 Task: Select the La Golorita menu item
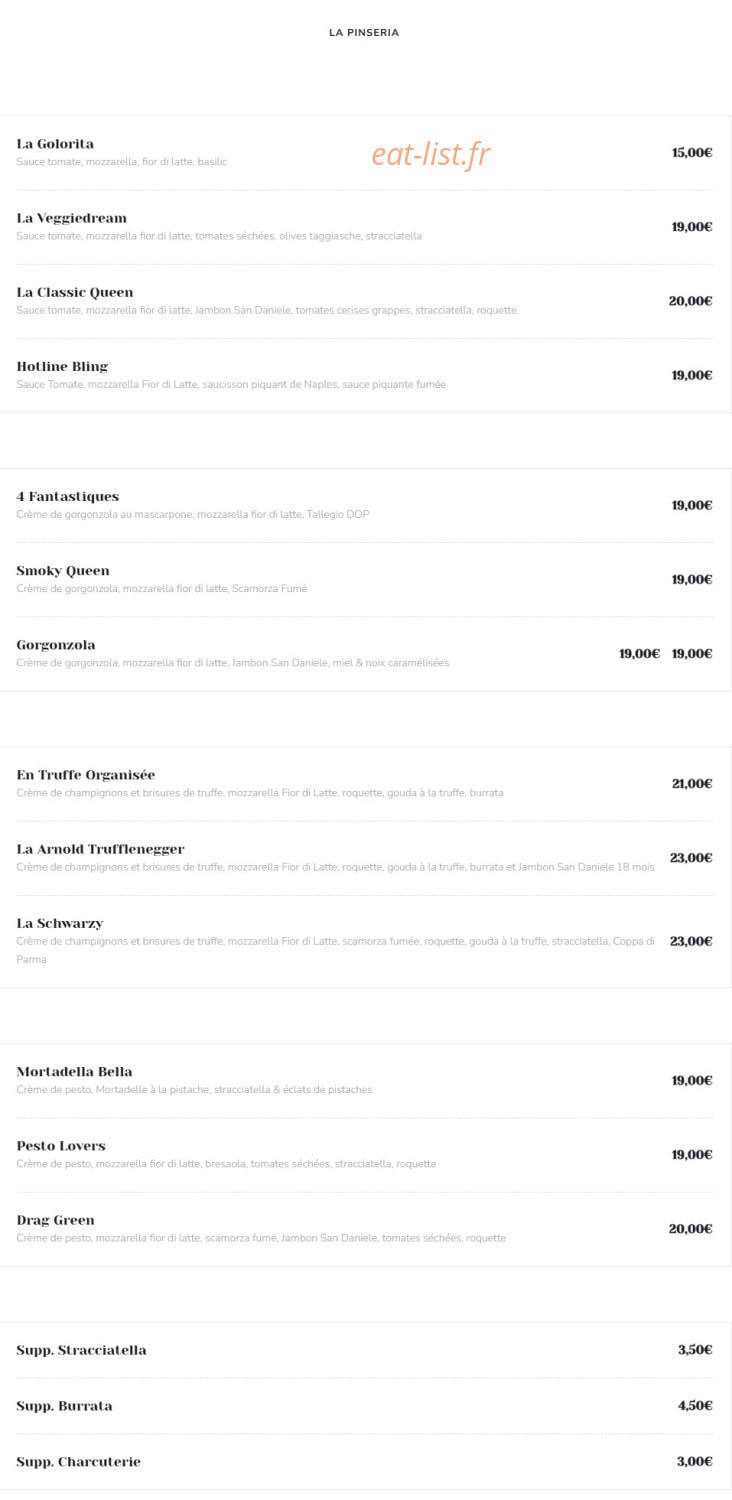pos(55,144)
